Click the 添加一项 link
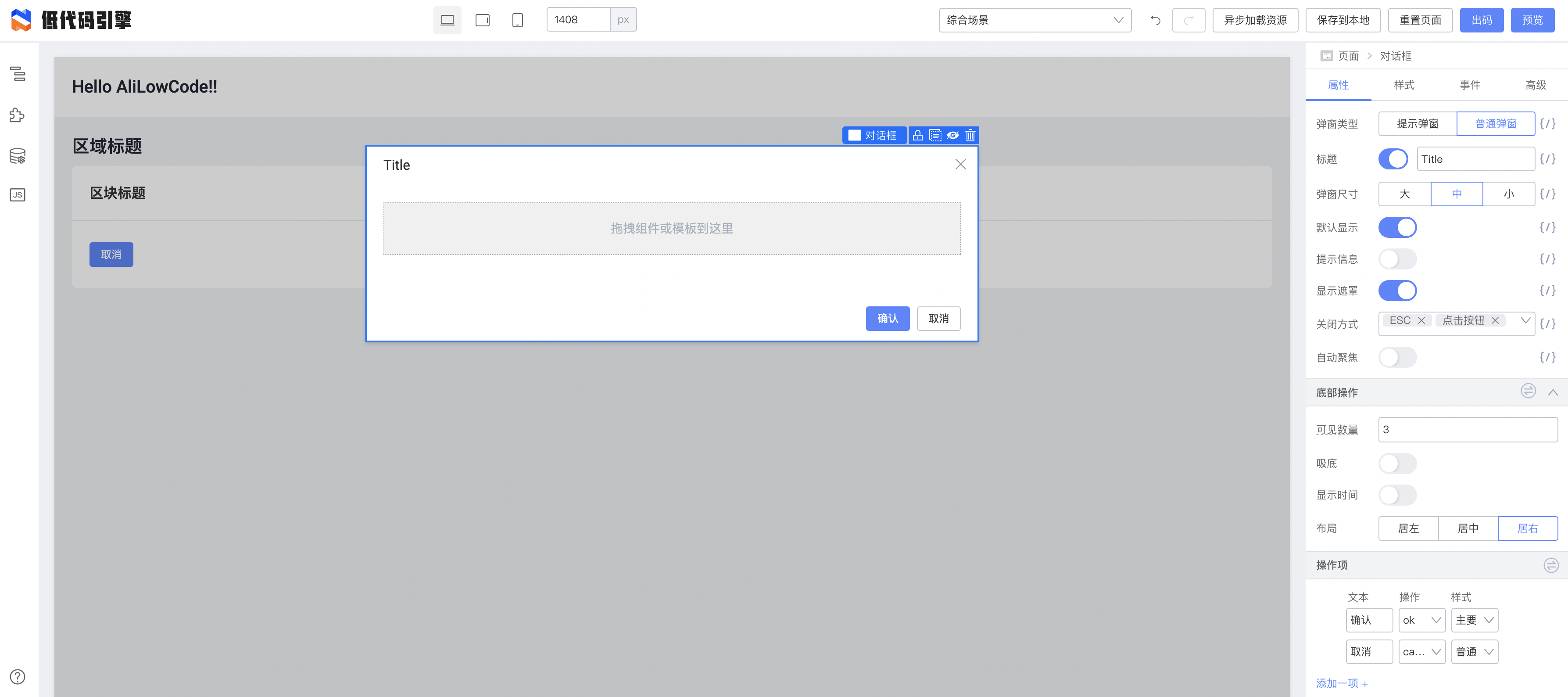The height and width of the screenshot is (697, 1568). [x=1342, y=683]
